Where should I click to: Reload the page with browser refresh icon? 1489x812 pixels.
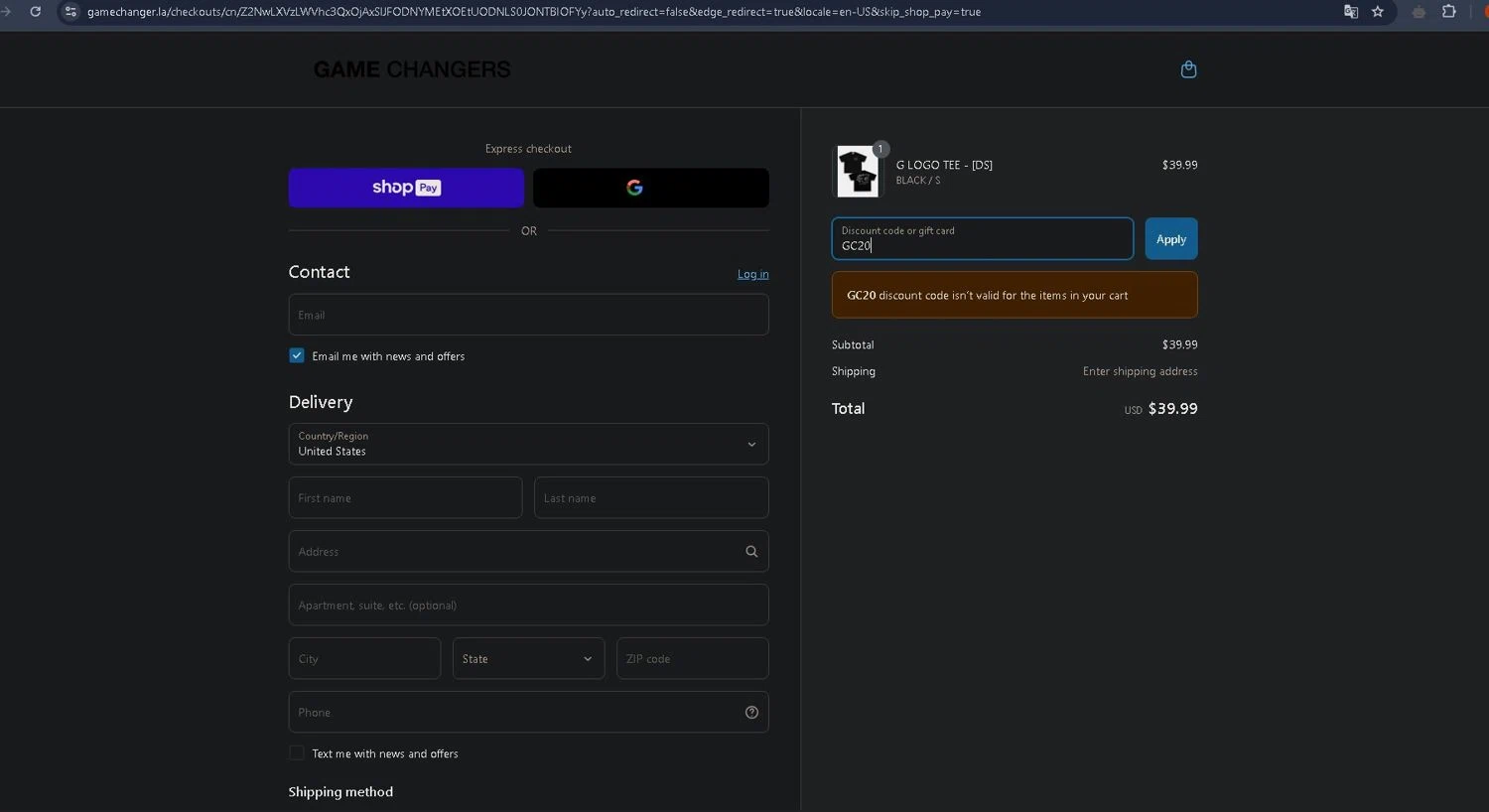tap(36, 12)
